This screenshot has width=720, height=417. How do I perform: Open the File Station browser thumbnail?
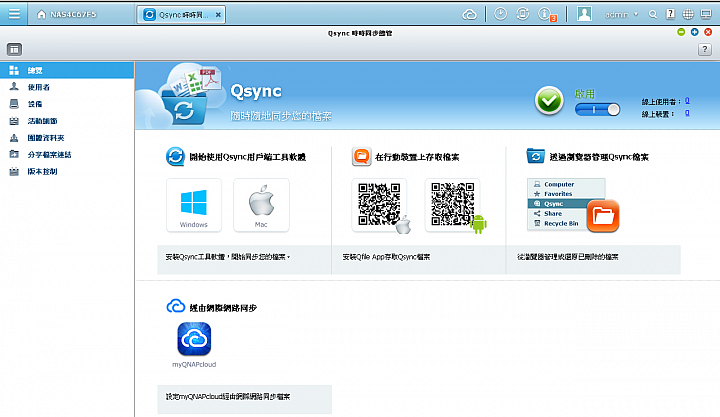click(x=566, y=204)
